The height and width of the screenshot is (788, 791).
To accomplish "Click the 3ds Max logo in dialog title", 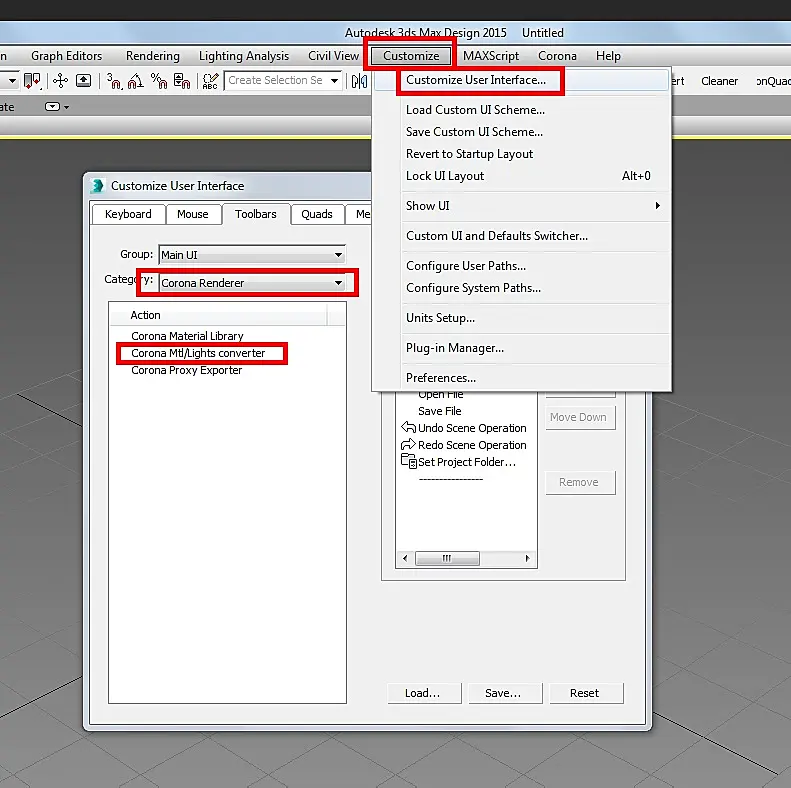I will click(97, 186).
